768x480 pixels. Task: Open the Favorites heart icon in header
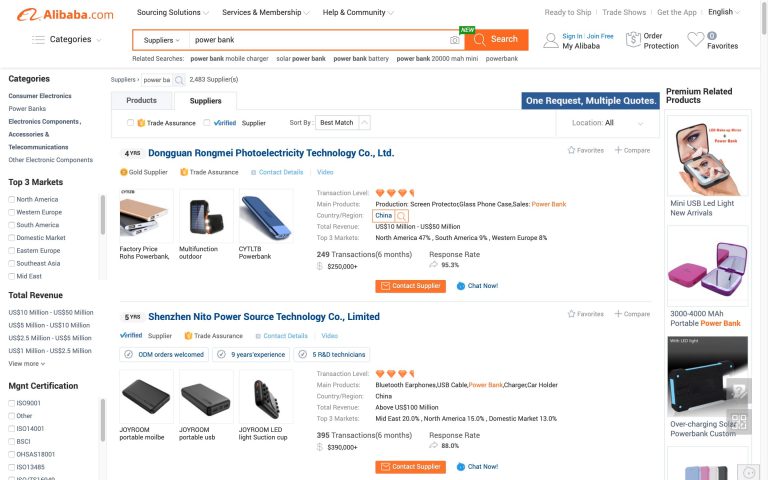point(696,40)
